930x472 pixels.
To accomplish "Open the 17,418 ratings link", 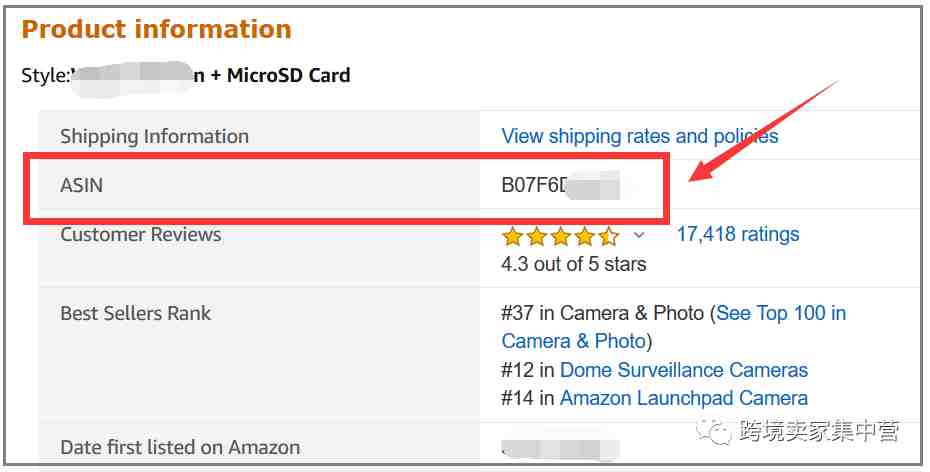I will [x=738, y=234].
